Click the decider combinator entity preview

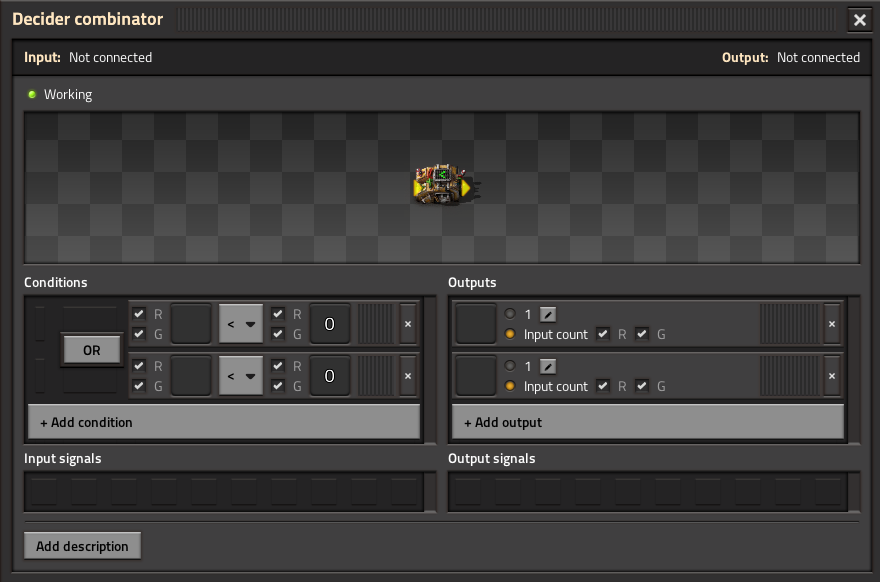coord(441,187)
